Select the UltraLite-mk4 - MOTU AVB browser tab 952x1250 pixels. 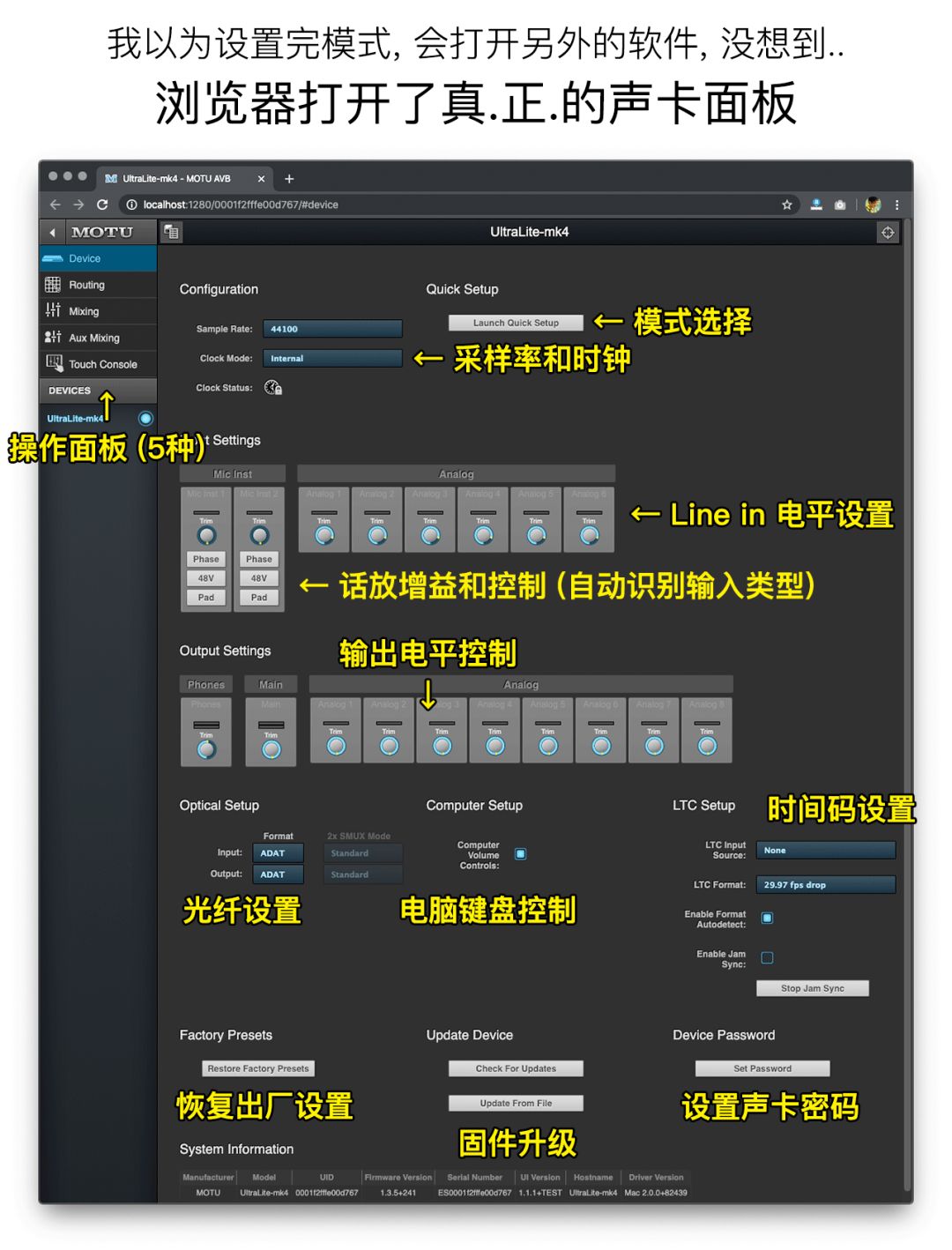pyautogui.click(x=184, y=179)
